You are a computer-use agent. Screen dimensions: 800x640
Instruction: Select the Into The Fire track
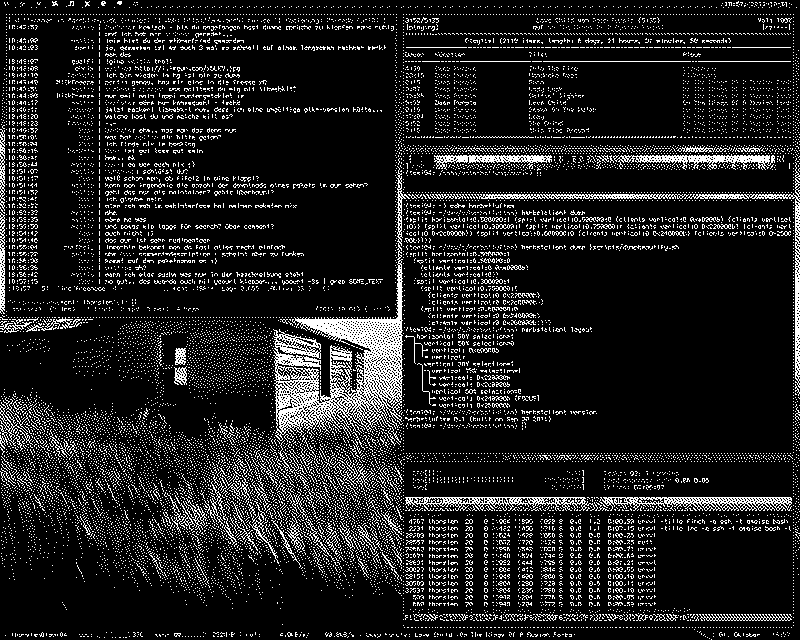tap(597, 68)
